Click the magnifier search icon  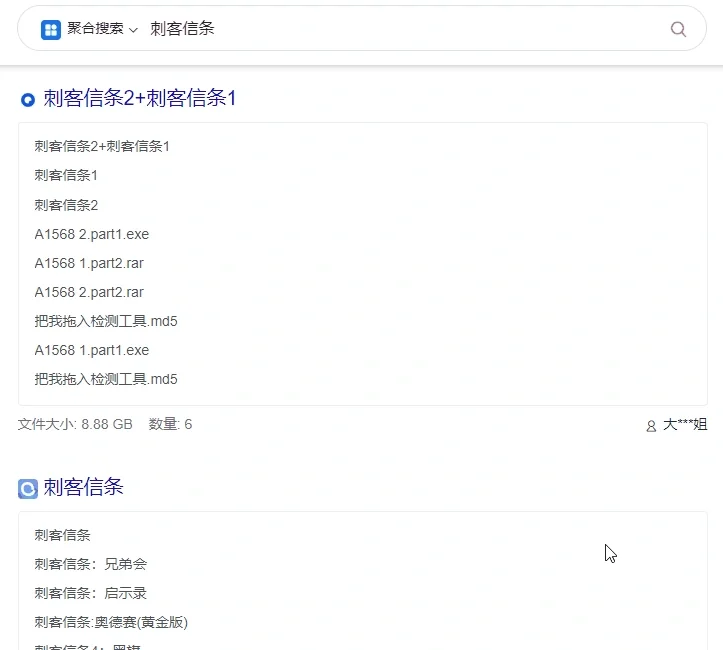(x=678, y=29)
